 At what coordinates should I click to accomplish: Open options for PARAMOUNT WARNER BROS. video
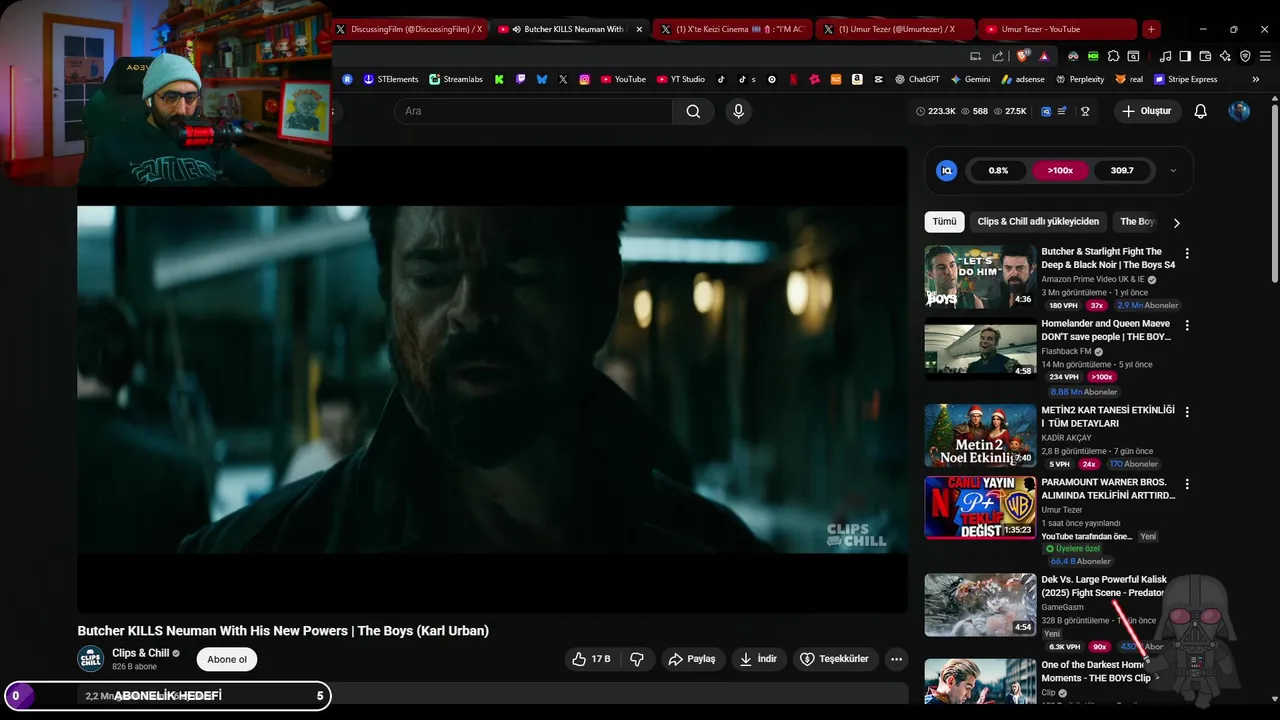pyautogui.click(x=1187, y=484)
